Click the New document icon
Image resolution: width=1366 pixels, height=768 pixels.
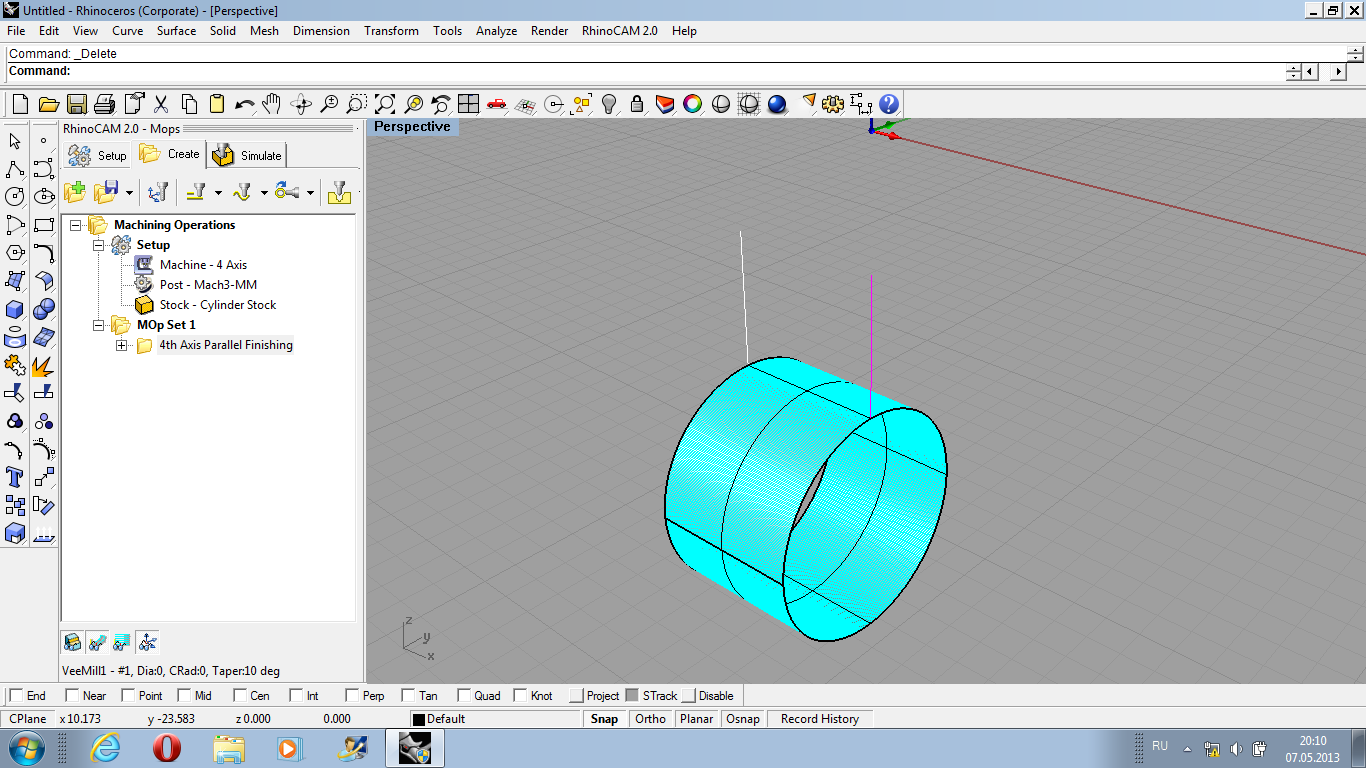coord(20,104)
